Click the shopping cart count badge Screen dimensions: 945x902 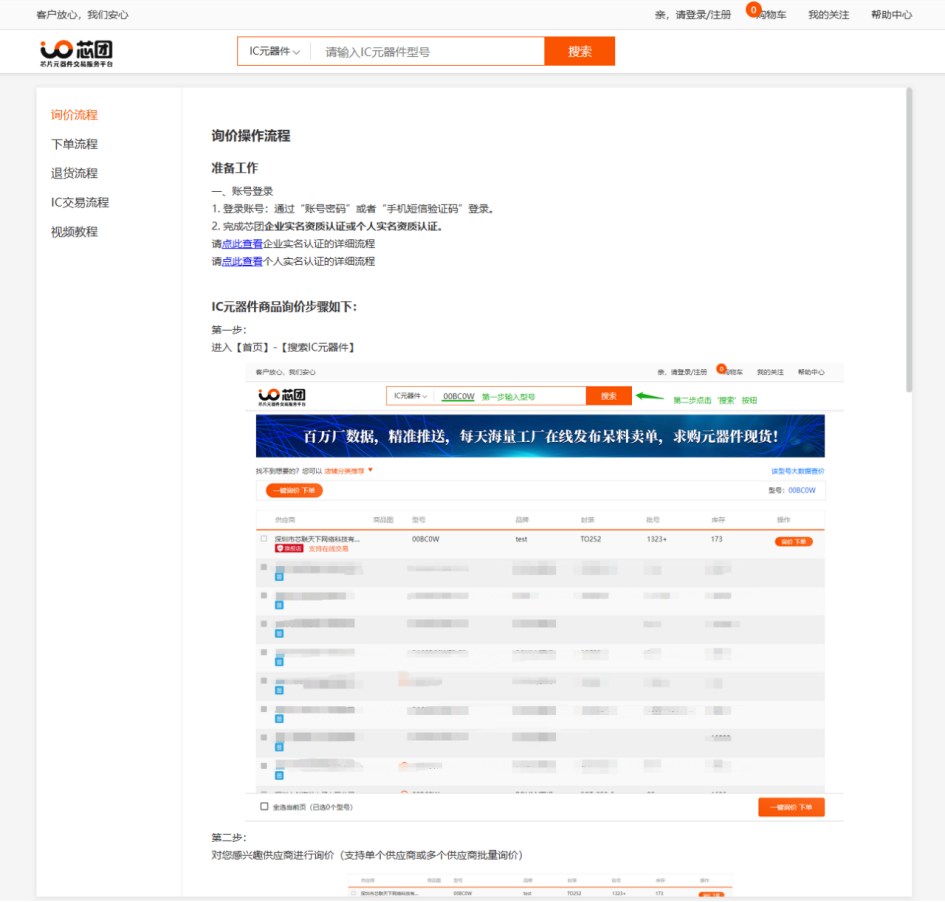click(x=753, y=9)
